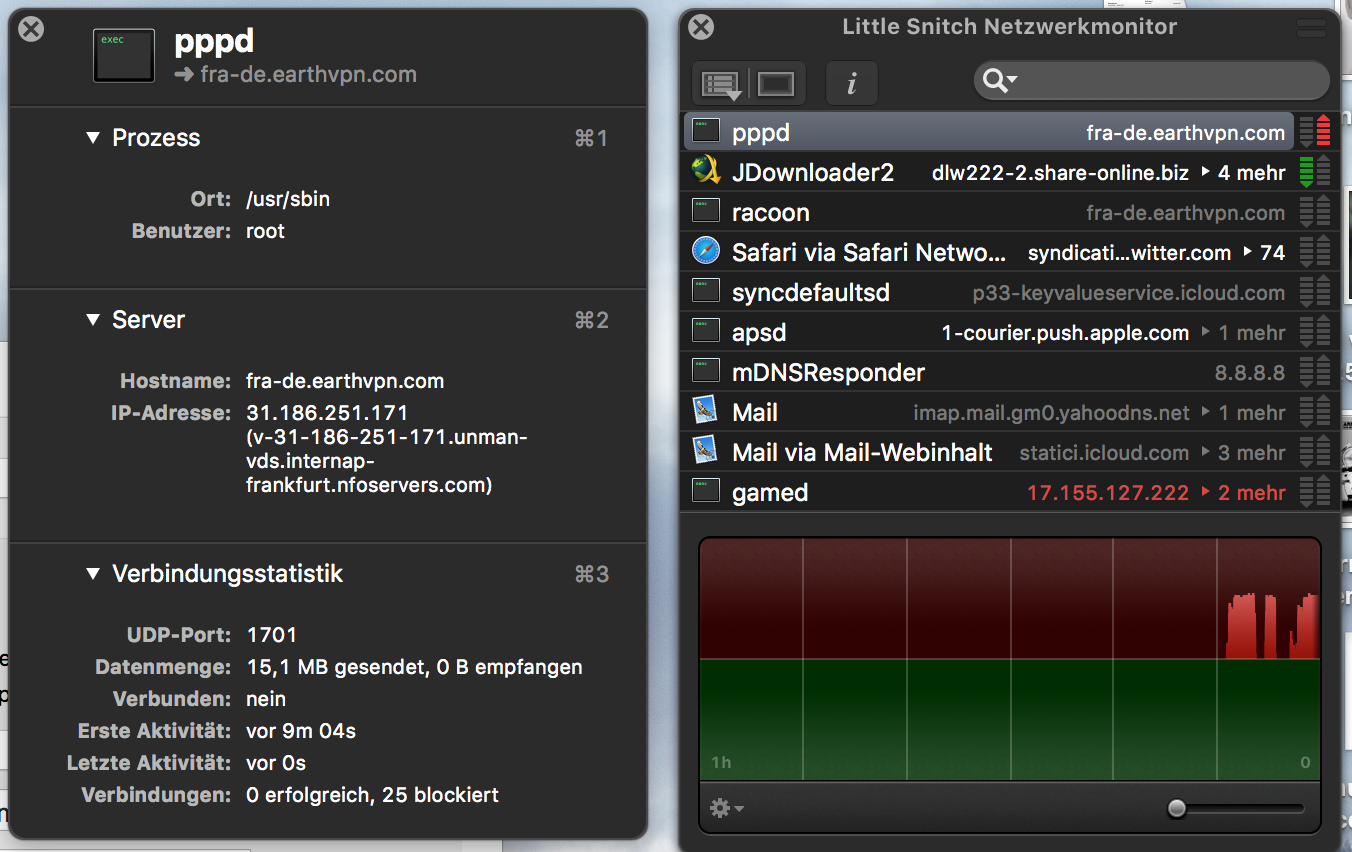
Task: Click the large exec icon in the pppd inspector
Action: point(124,55)
